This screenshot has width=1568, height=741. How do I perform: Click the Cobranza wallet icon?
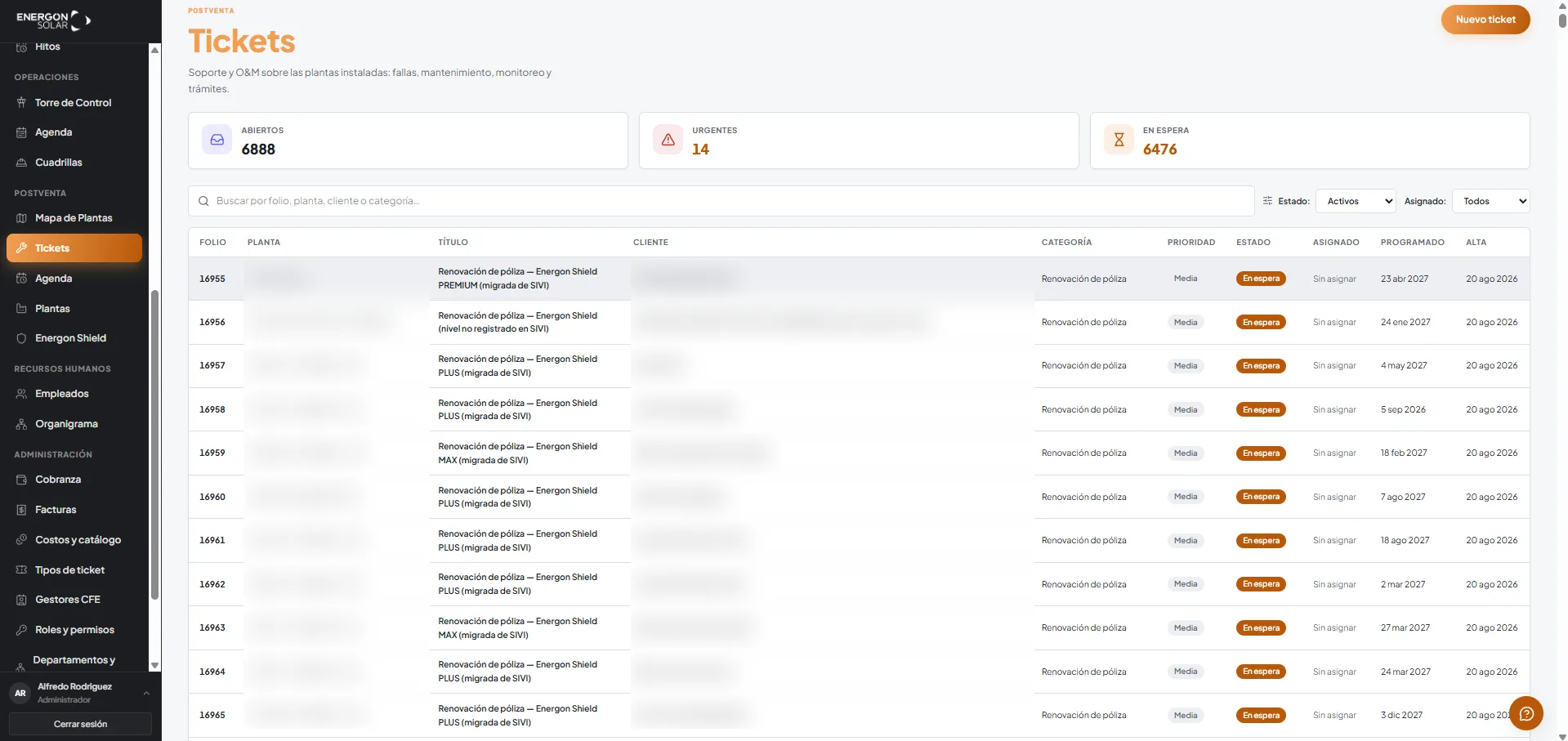(x=21, y=480)
